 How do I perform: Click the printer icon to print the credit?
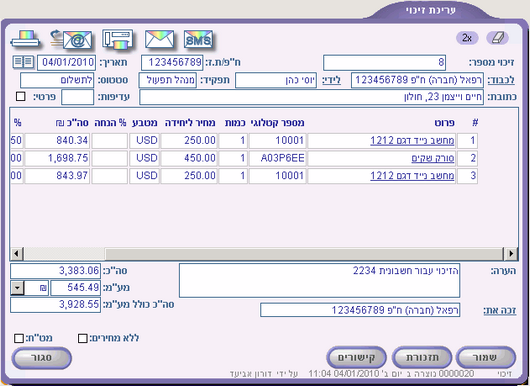[x=25, y=40]
